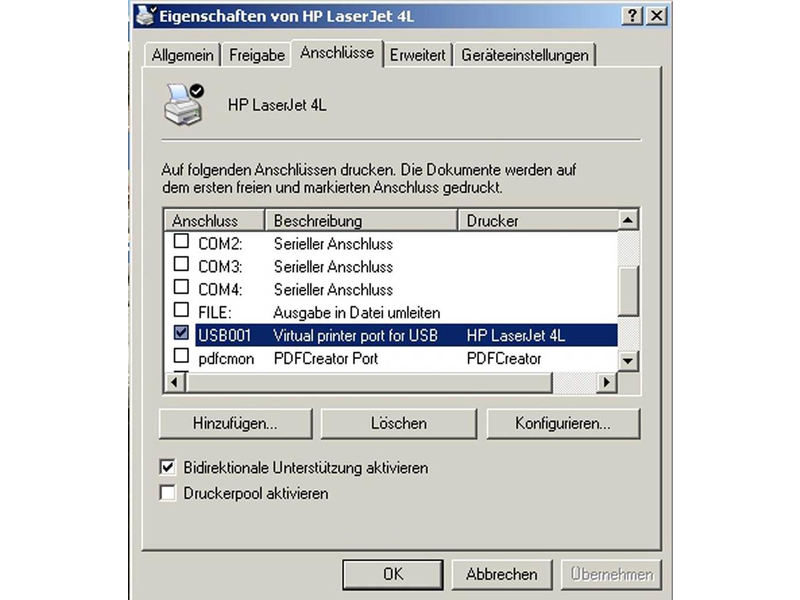The width and height of the screenshot is (800, 600).
Task: Click the Hinzufügen... button
Action: 235,423
